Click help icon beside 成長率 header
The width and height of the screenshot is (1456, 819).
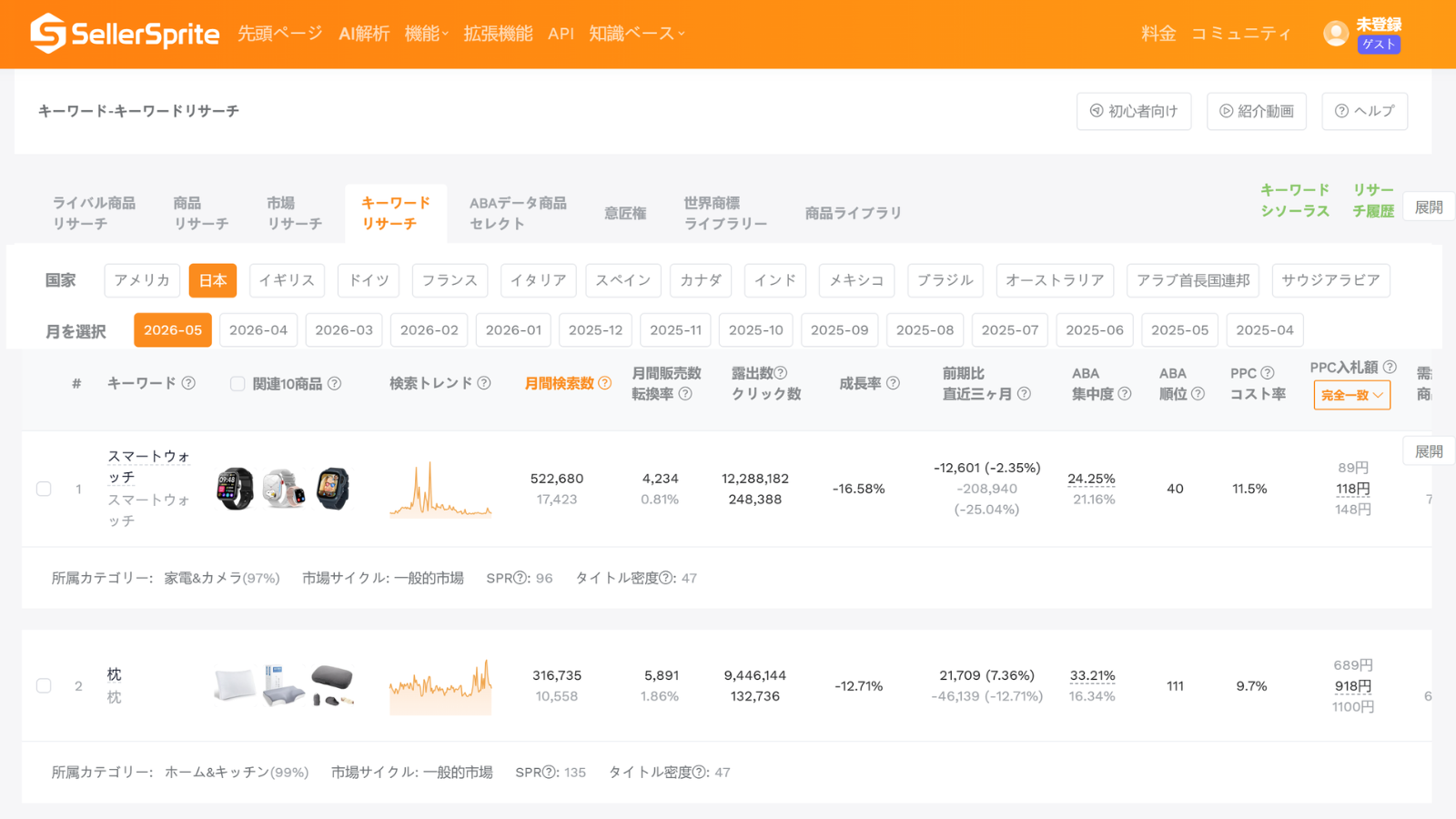893,383
